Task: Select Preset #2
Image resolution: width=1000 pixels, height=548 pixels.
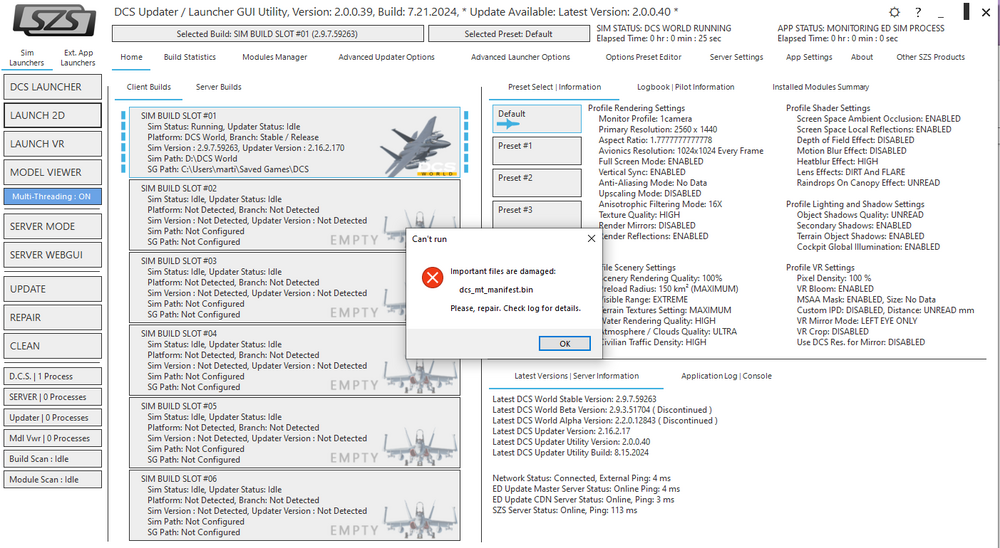Action: (536, 183)
